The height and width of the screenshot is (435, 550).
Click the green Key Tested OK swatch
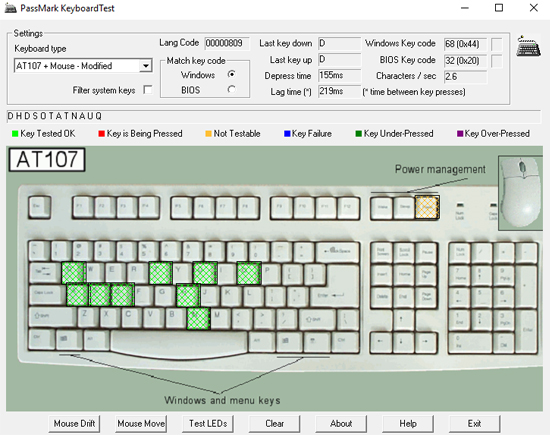15,134
